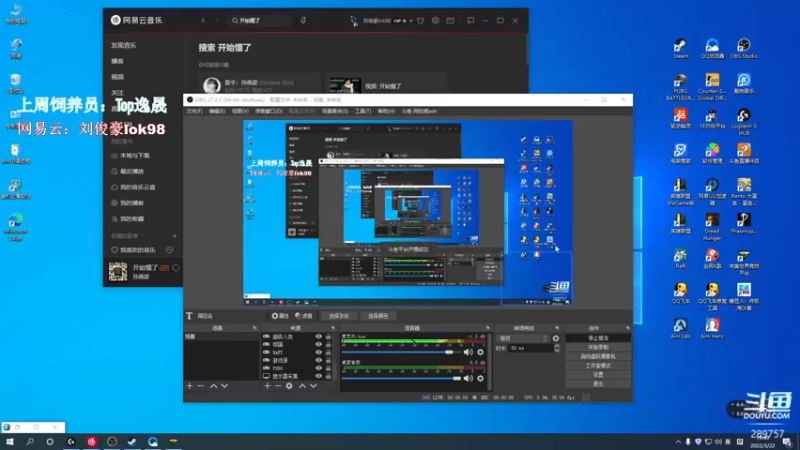The height and width of the screenshot is (450, 800).
Task: Open the Dread Hunger desktop shortcut
Action: coord(712,227)
